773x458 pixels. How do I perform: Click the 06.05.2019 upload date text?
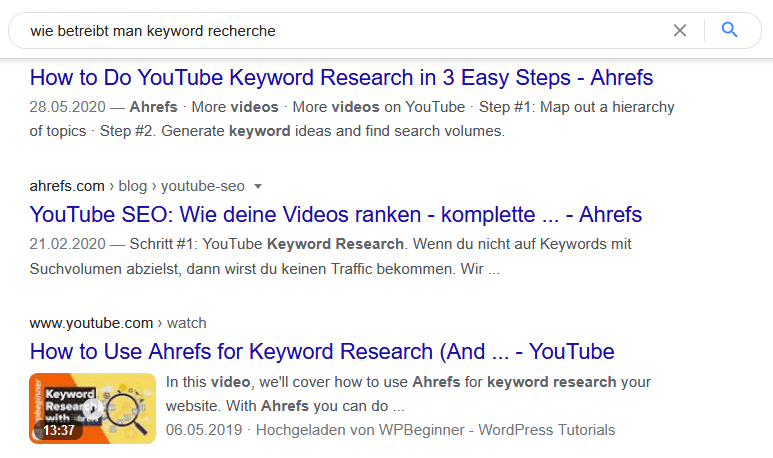pos(205,430)
